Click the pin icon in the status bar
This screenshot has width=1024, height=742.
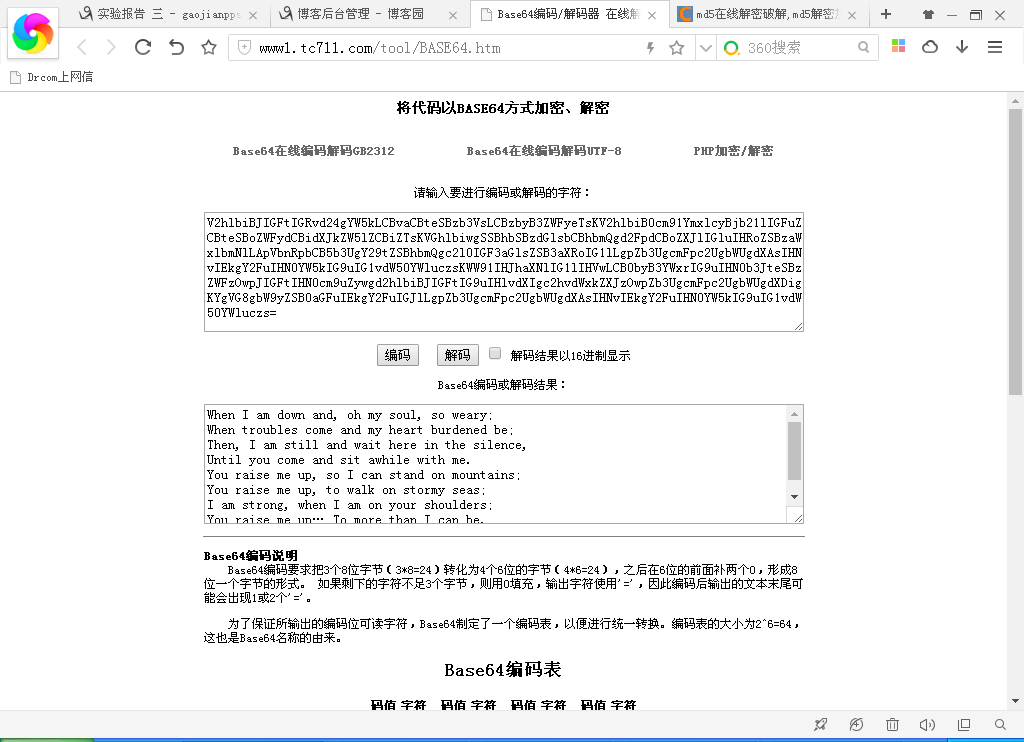pyautogui.click(x=820, y=724)
